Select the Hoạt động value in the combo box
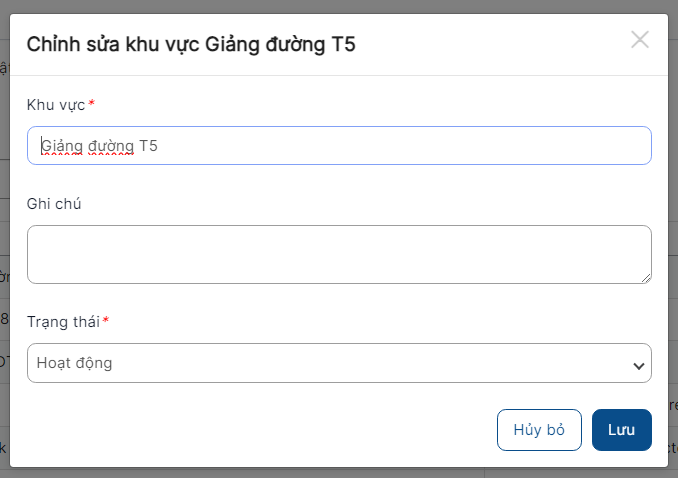Image resolution: width=678 pixels, height=478 pixels. click(x=74, y=363)
